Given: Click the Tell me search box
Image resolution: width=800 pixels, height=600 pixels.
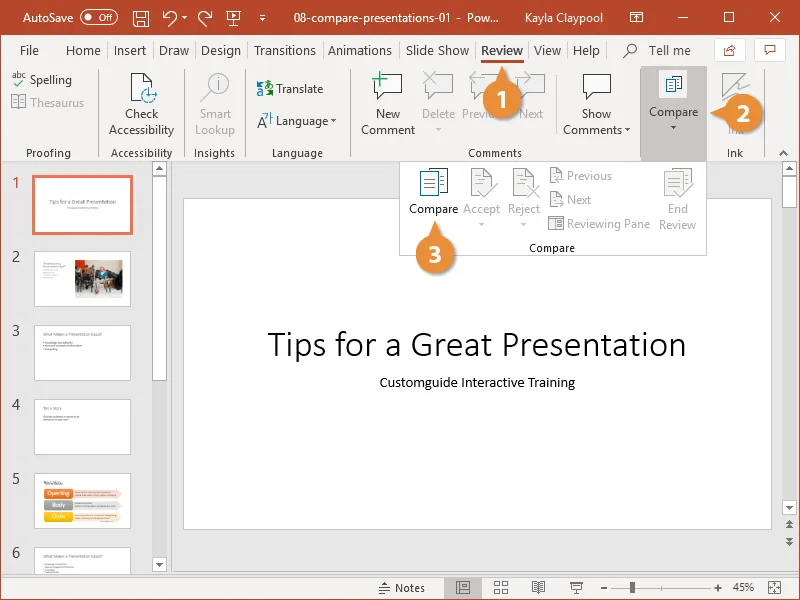Looking at the screenshot, I should coord(668,51).
